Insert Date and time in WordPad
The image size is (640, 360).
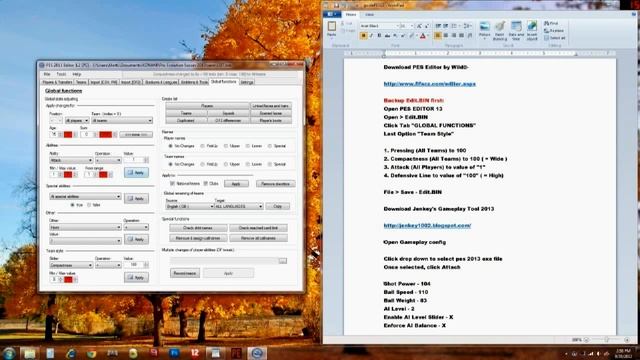(516, 30)
